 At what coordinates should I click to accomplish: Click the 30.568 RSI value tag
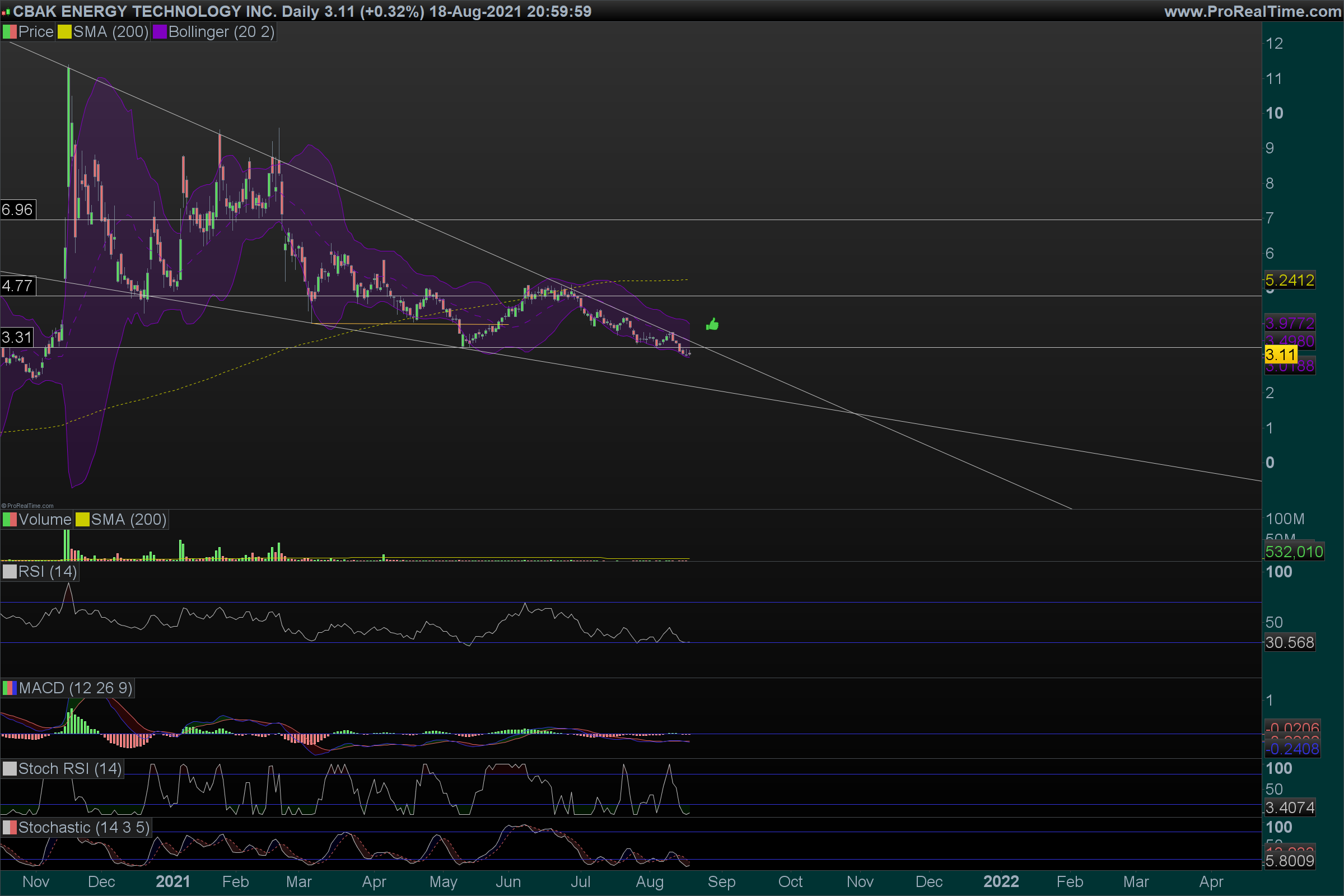1289,642
